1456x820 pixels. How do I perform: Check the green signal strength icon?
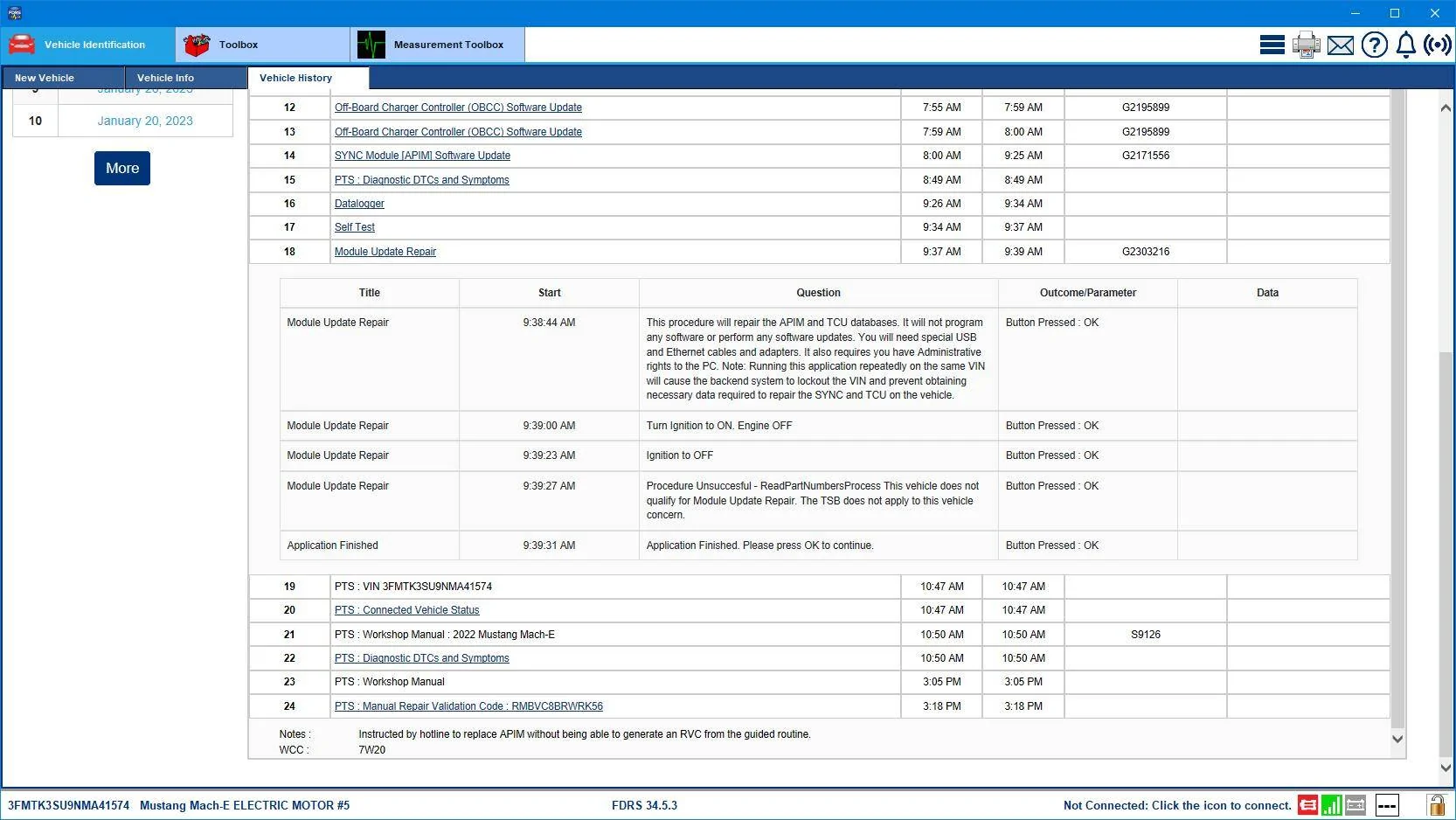(x=1331, y=805)
